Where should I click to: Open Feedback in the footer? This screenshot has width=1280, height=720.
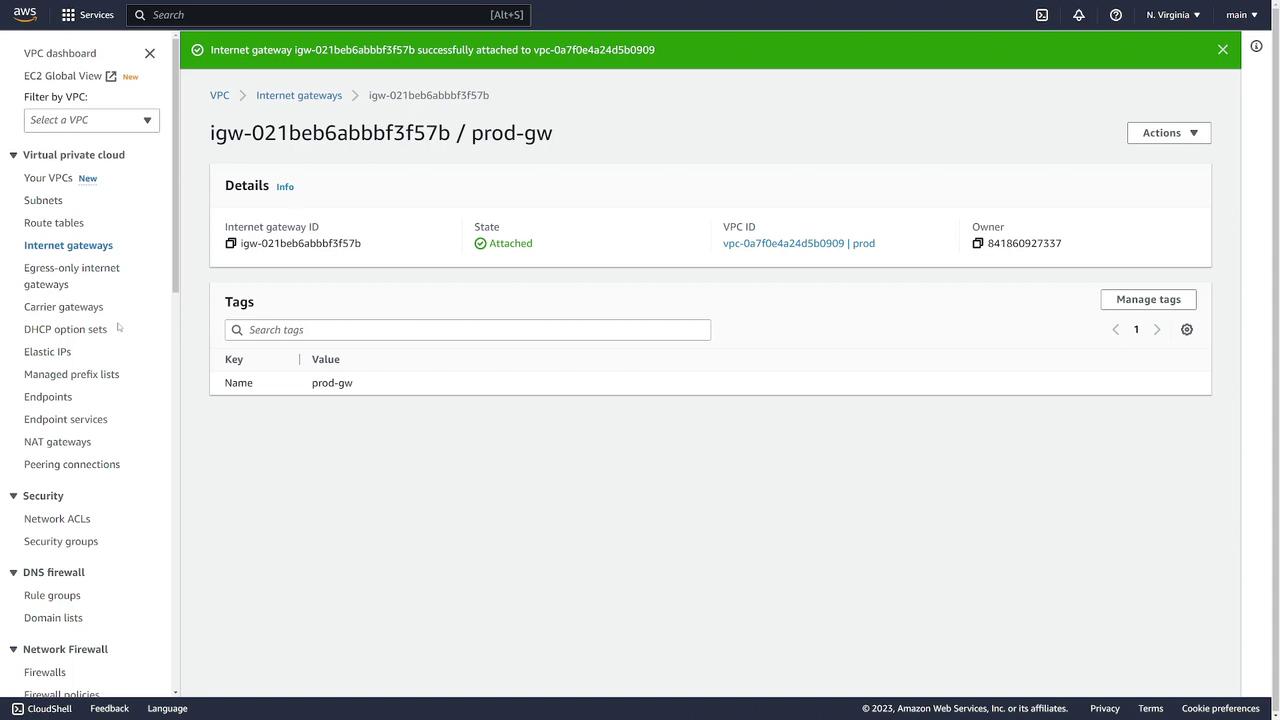(109, 708)
